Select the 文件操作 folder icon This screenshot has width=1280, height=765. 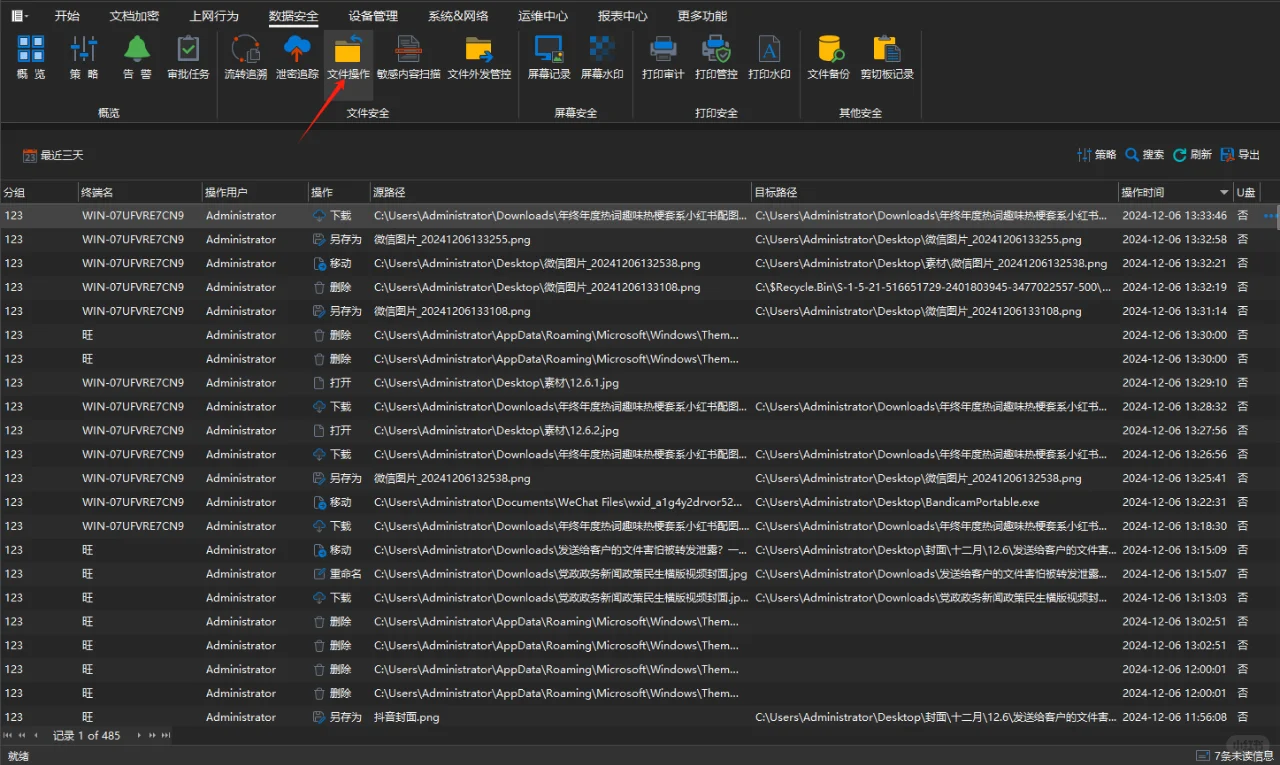(x=348, y=58)
